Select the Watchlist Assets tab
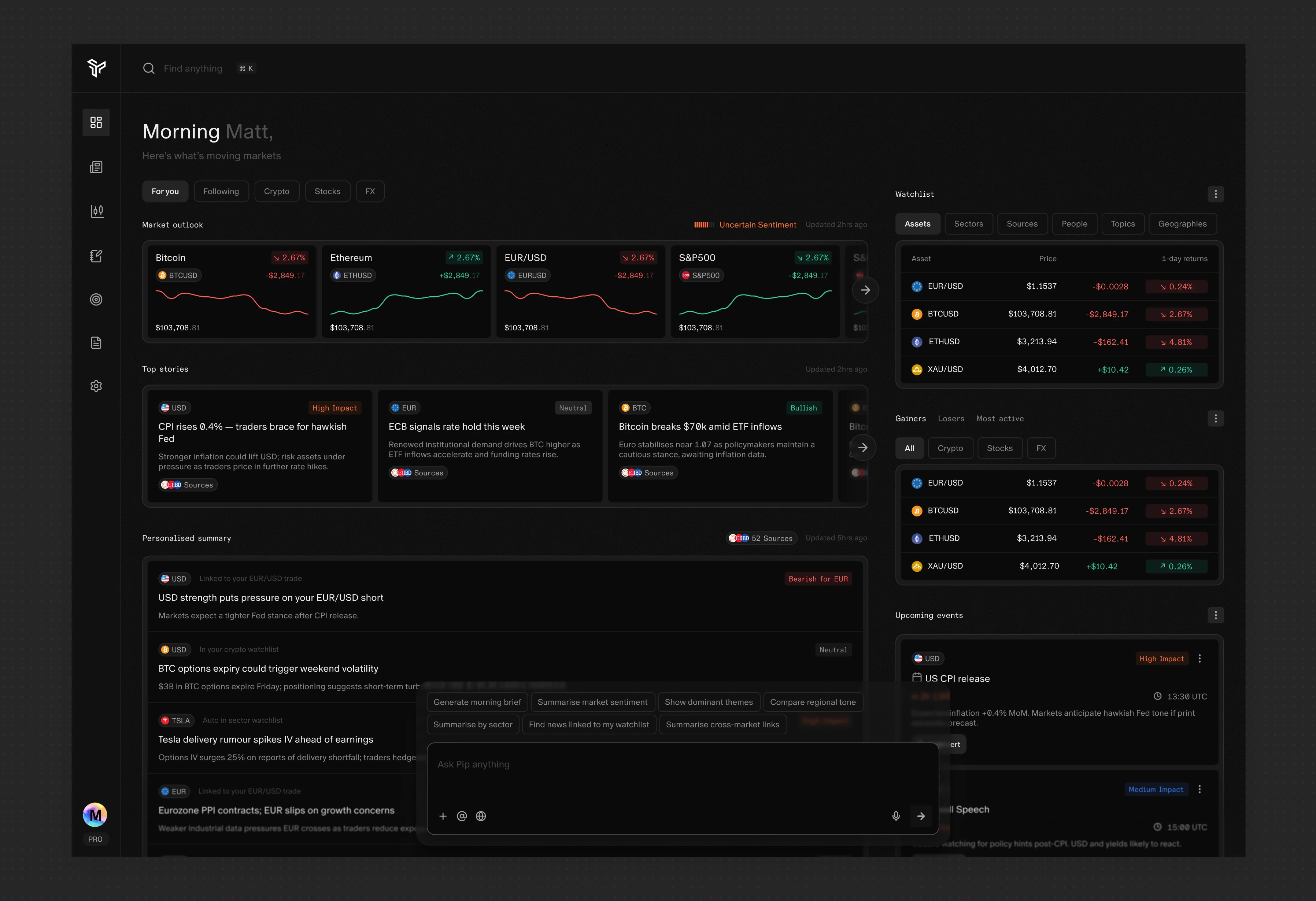This screenshot has height=901, width=1316. 917,223
